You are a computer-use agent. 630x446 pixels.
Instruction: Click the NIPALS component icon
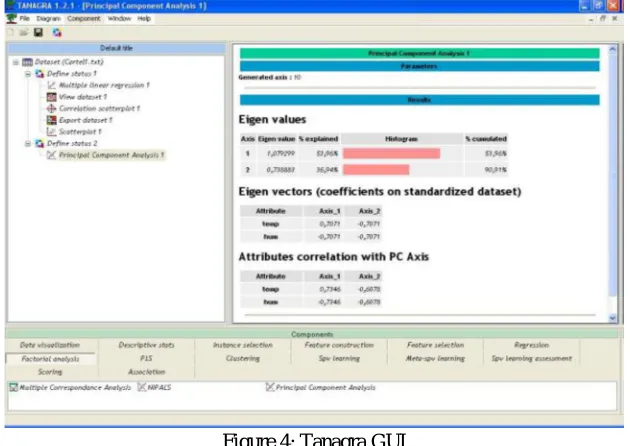tap(142, 387)
